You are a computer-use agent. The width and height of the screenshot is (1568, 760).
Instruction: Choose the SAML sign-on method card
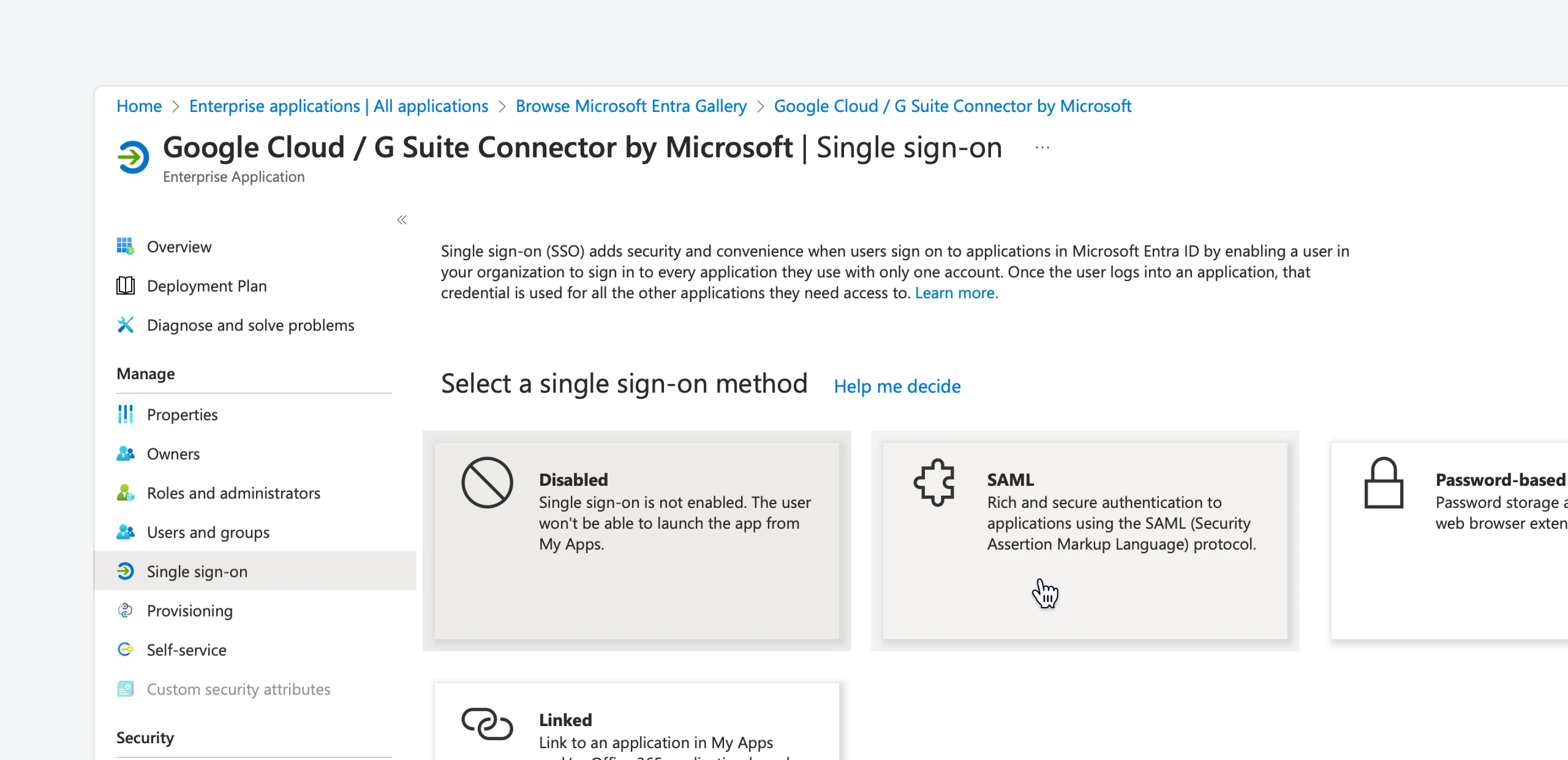1085,540
